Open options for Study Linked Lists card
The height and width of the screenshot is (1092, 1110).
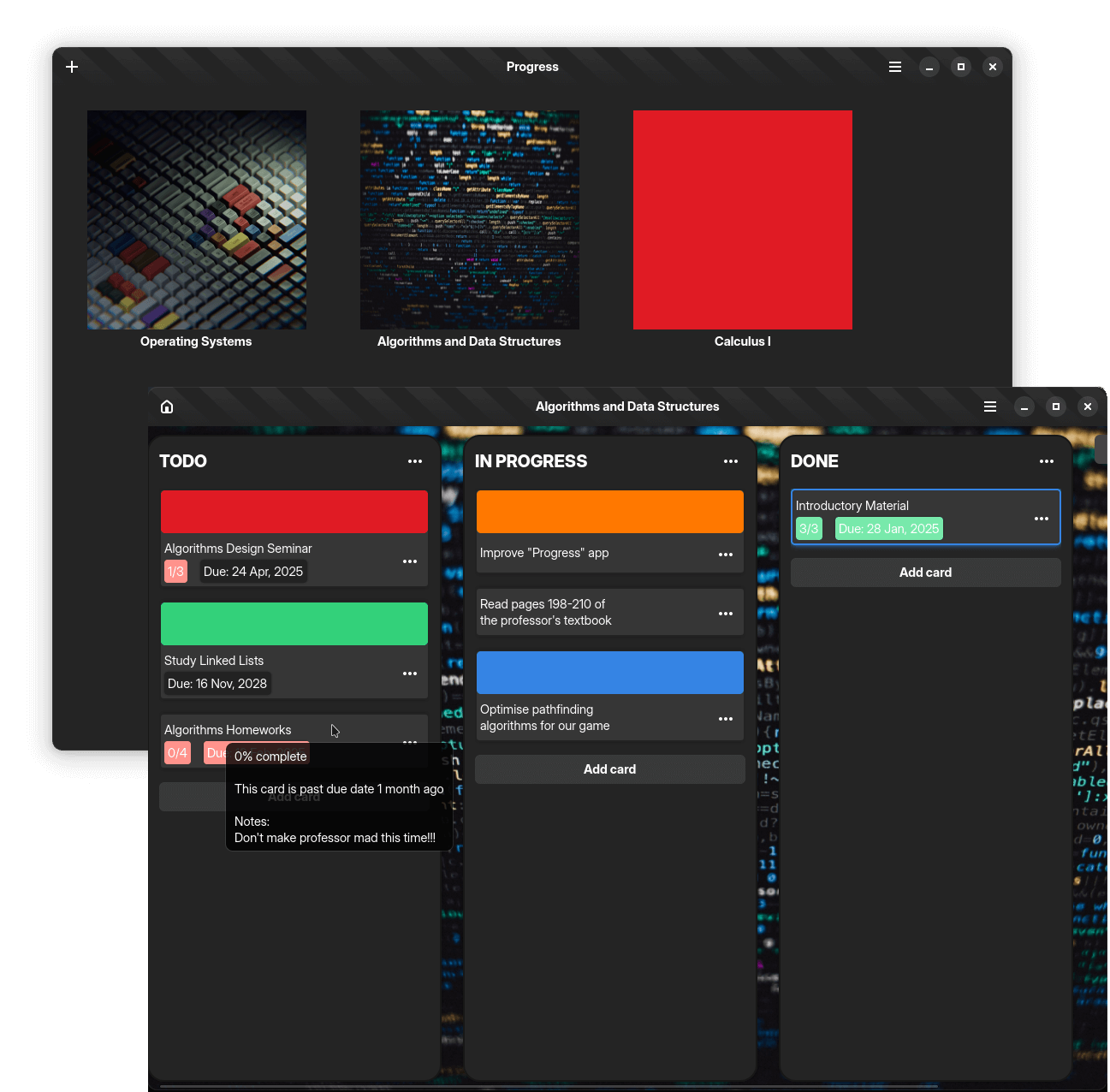coord(410,674)
